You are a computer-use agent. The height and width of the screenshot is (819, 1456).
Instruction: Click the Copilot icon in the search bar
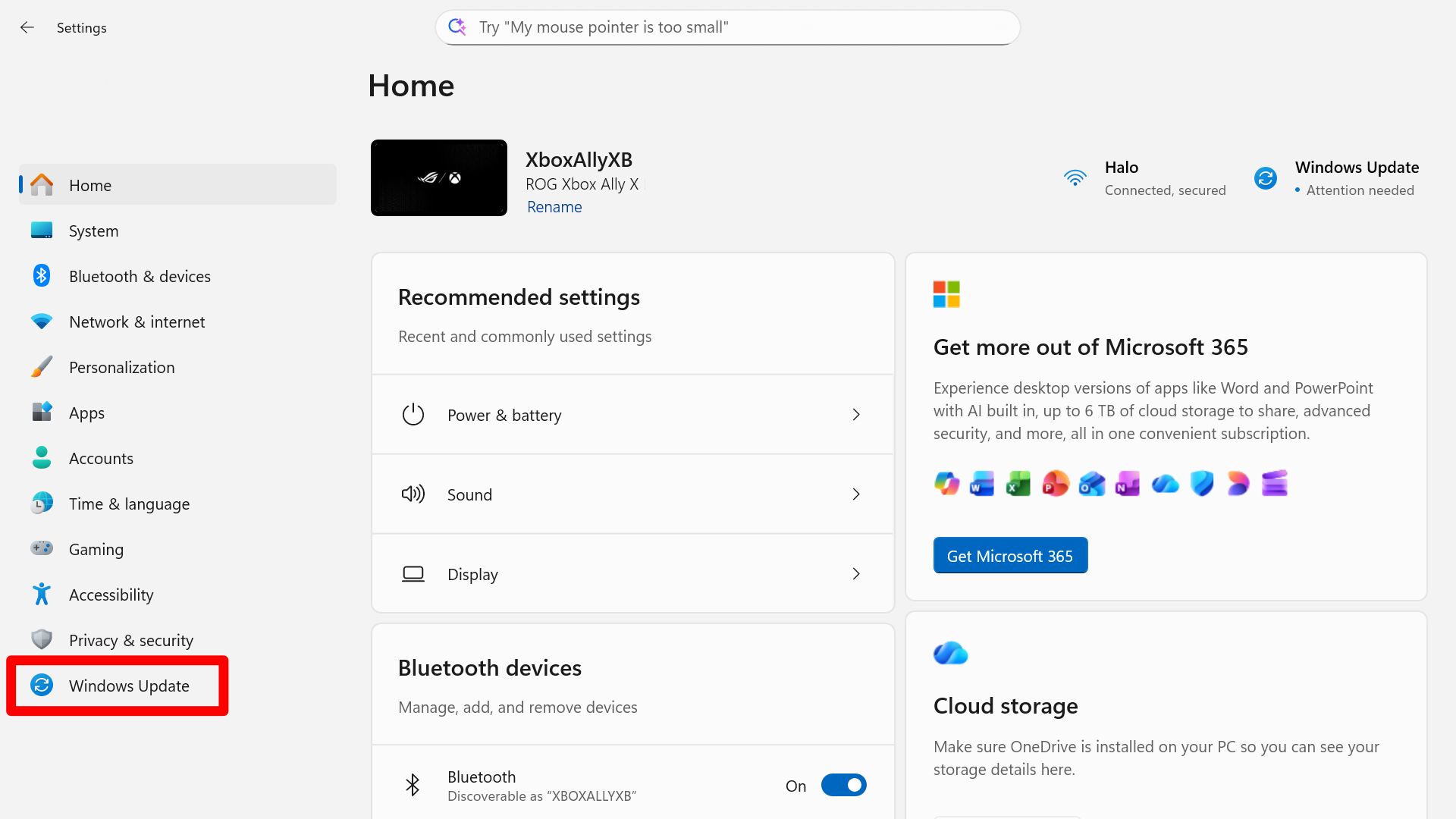[x=458, y=27]
